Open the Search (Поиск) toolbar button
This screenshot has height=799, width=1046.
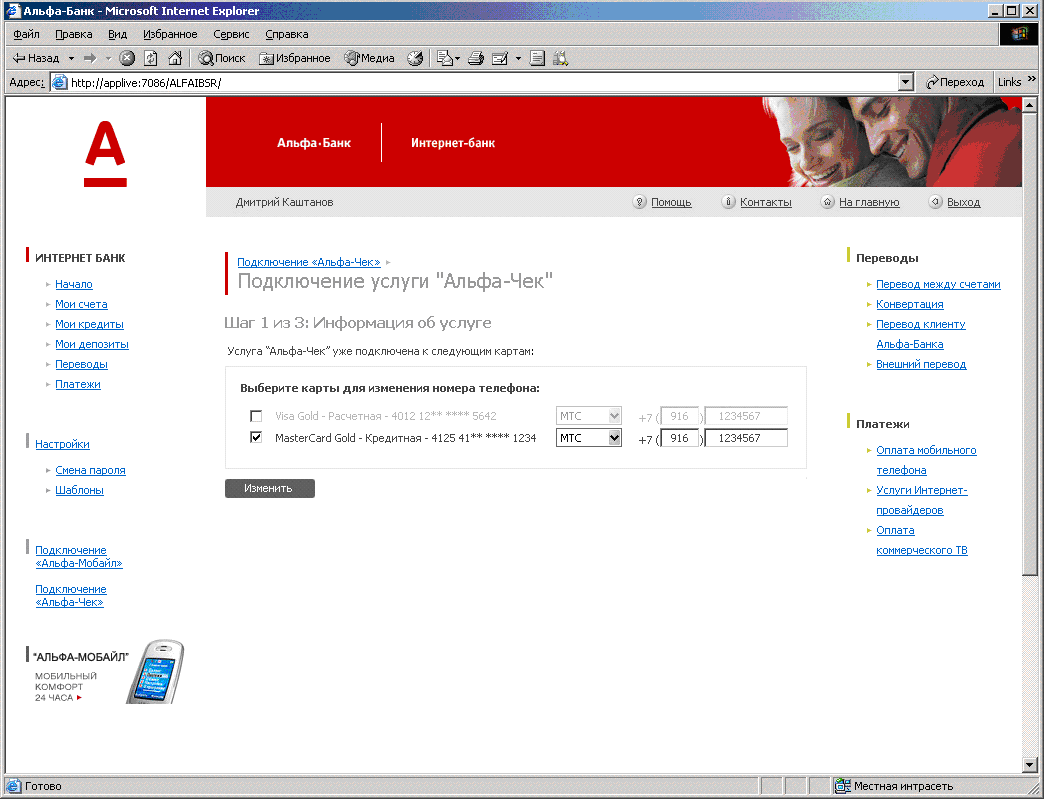pos(221,59)
